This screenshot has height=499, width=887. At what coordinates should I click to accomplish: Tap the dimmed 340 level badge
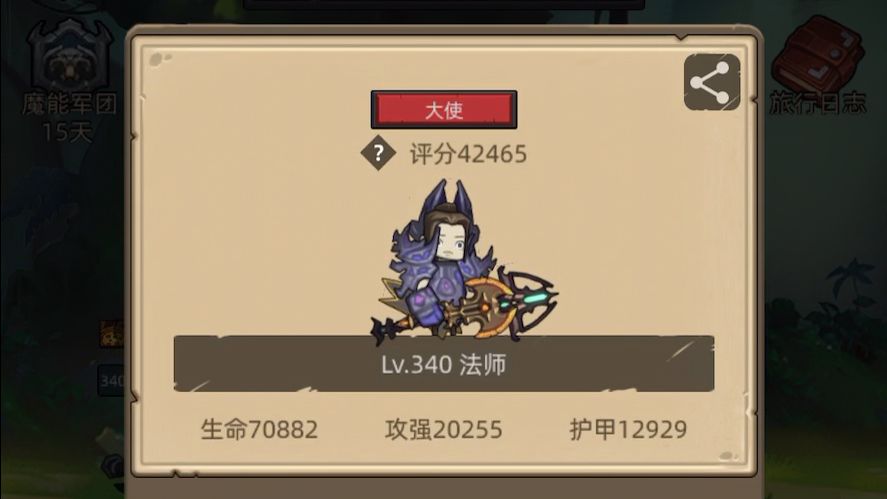point(111,381)
